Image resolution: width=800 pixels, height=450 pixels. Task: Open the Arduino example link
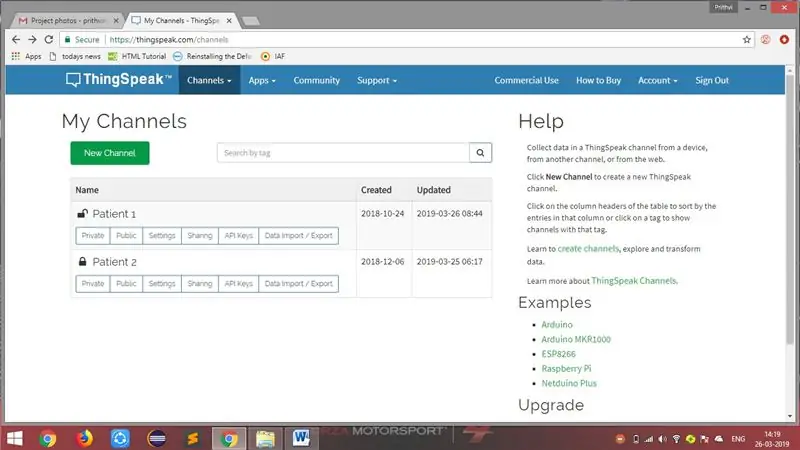click(557, 324)
